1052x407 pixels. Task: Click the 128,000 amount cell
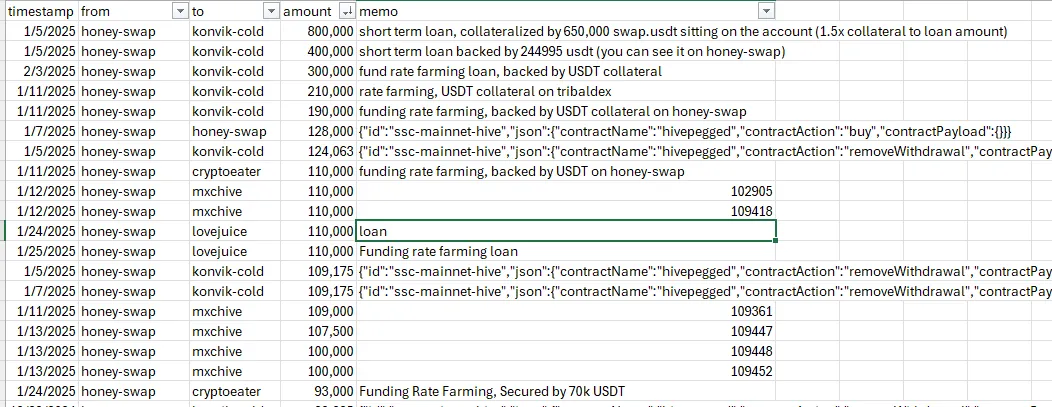coord(318,131)
